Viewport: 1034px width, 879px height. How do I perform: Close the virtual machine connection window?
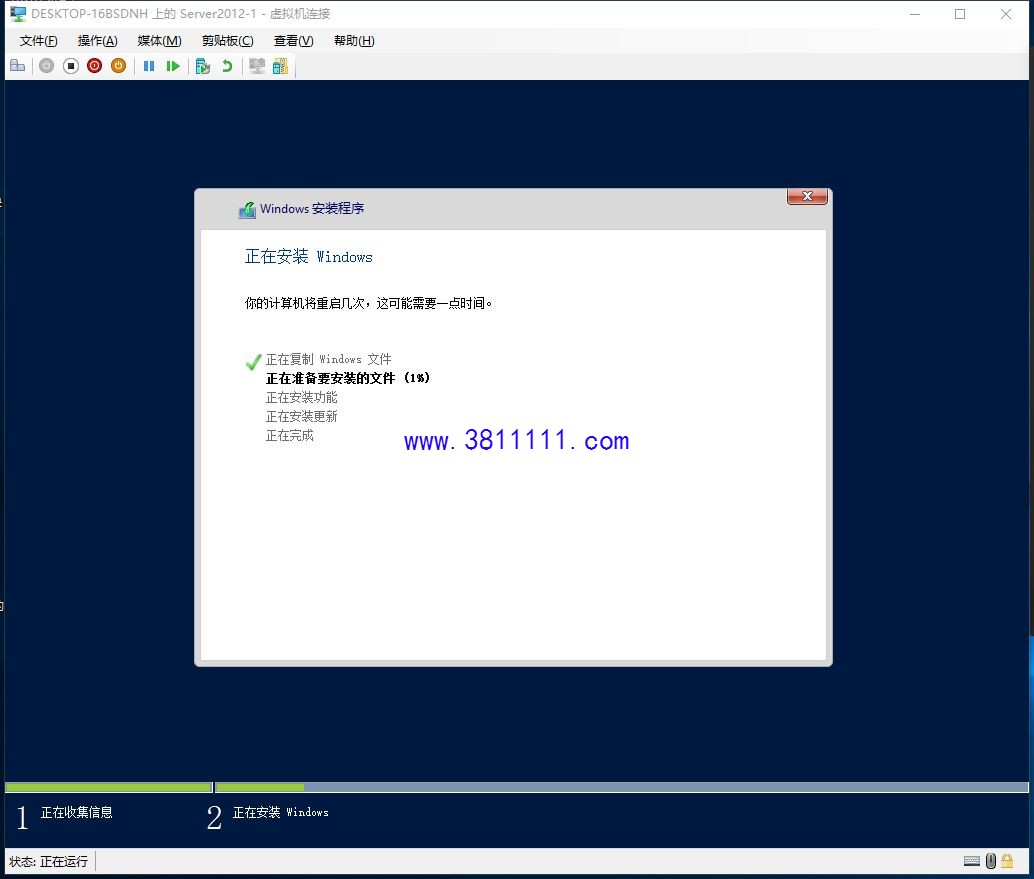pyautogui.click(x=1006, y=14)
